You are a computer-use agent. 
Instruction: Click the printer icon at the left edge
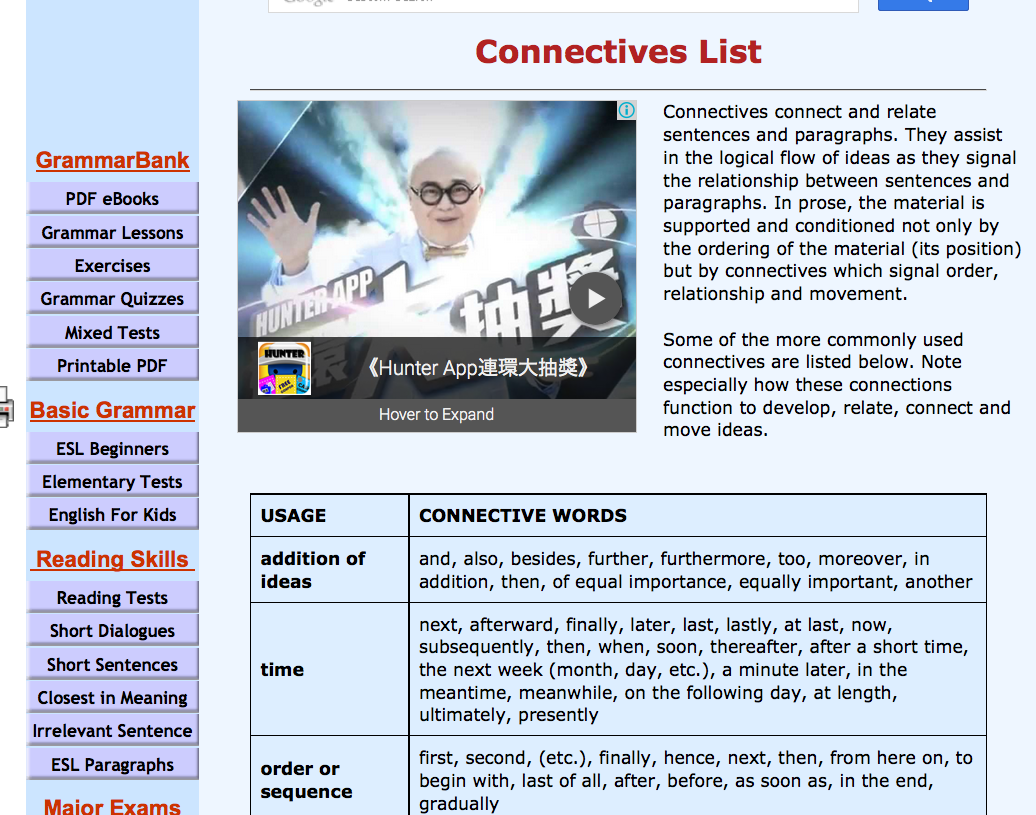coord(5,408)
